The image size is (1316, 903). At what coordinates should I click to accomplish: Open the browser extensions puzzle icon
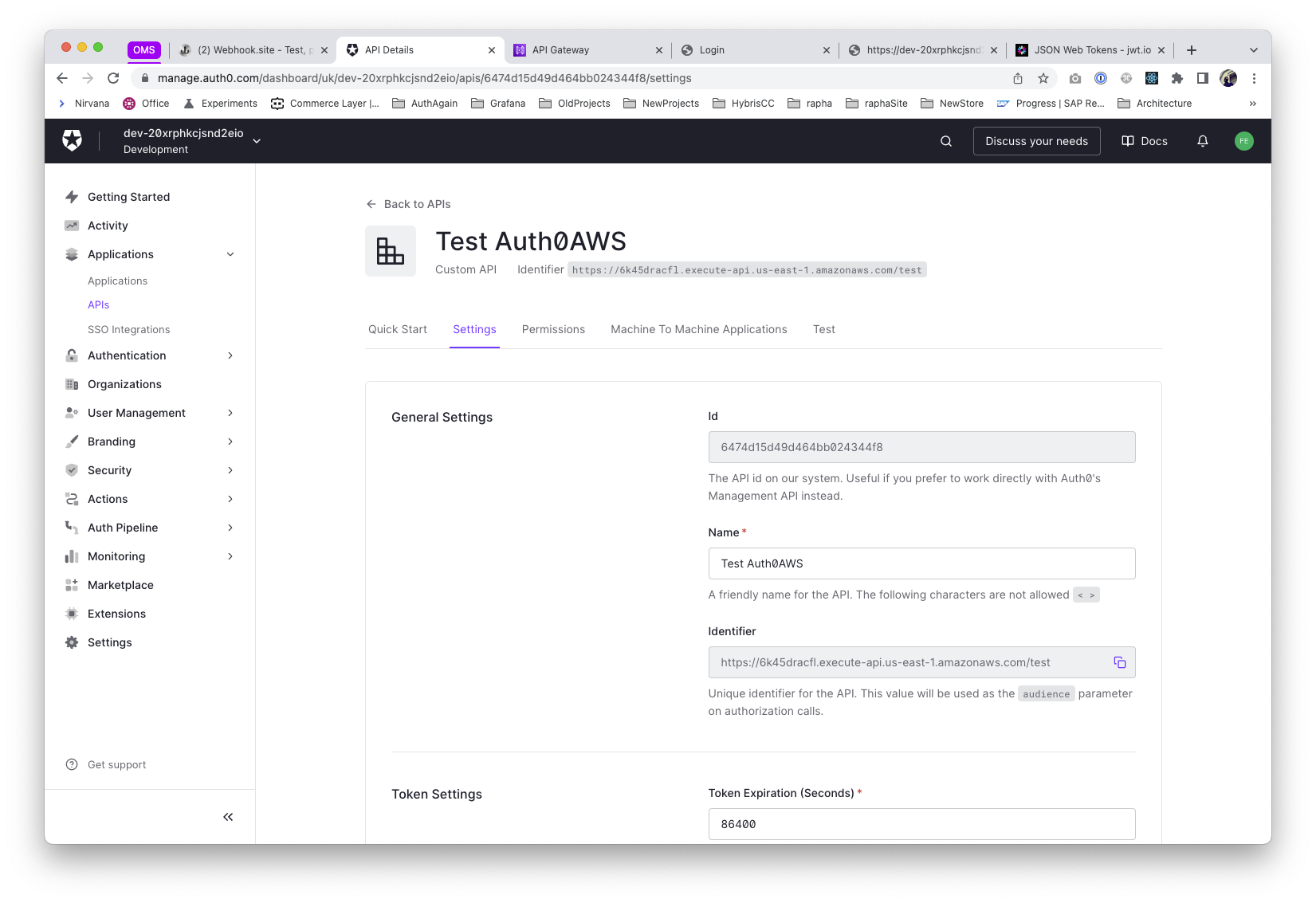[x=1177, y=78]
